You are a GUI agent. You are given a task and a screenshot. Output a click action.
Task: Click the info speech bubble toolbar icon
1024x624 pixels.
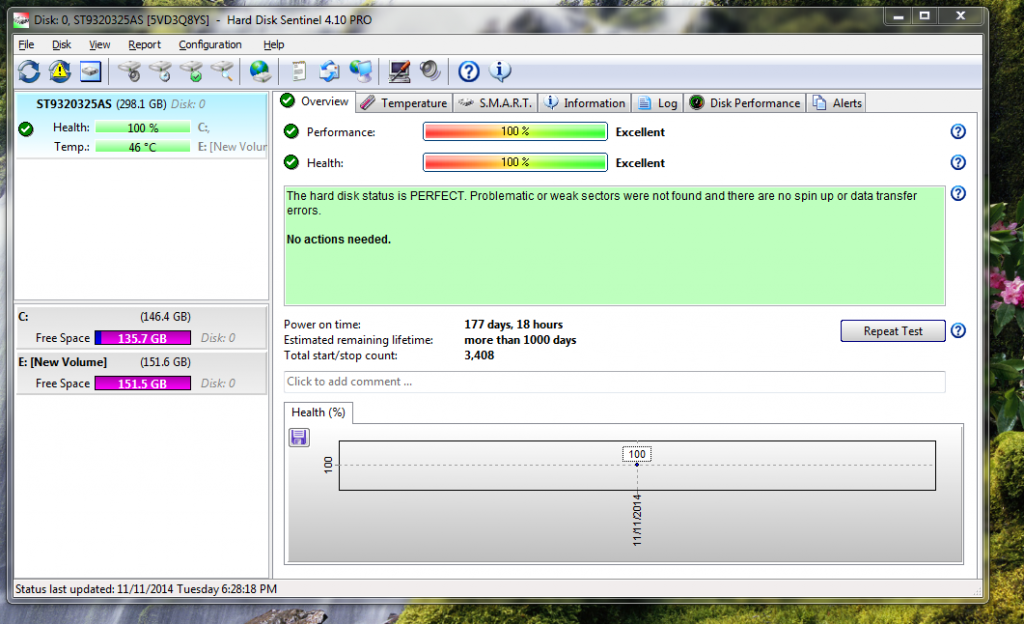[500, 71]
